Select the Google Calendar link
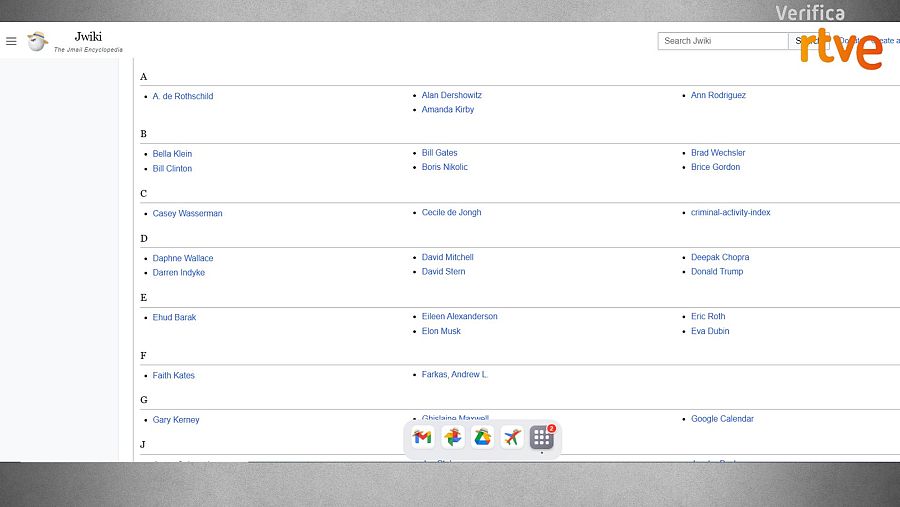Image resolution: width=900 pixels, height=507 pixels. (722, 419)
